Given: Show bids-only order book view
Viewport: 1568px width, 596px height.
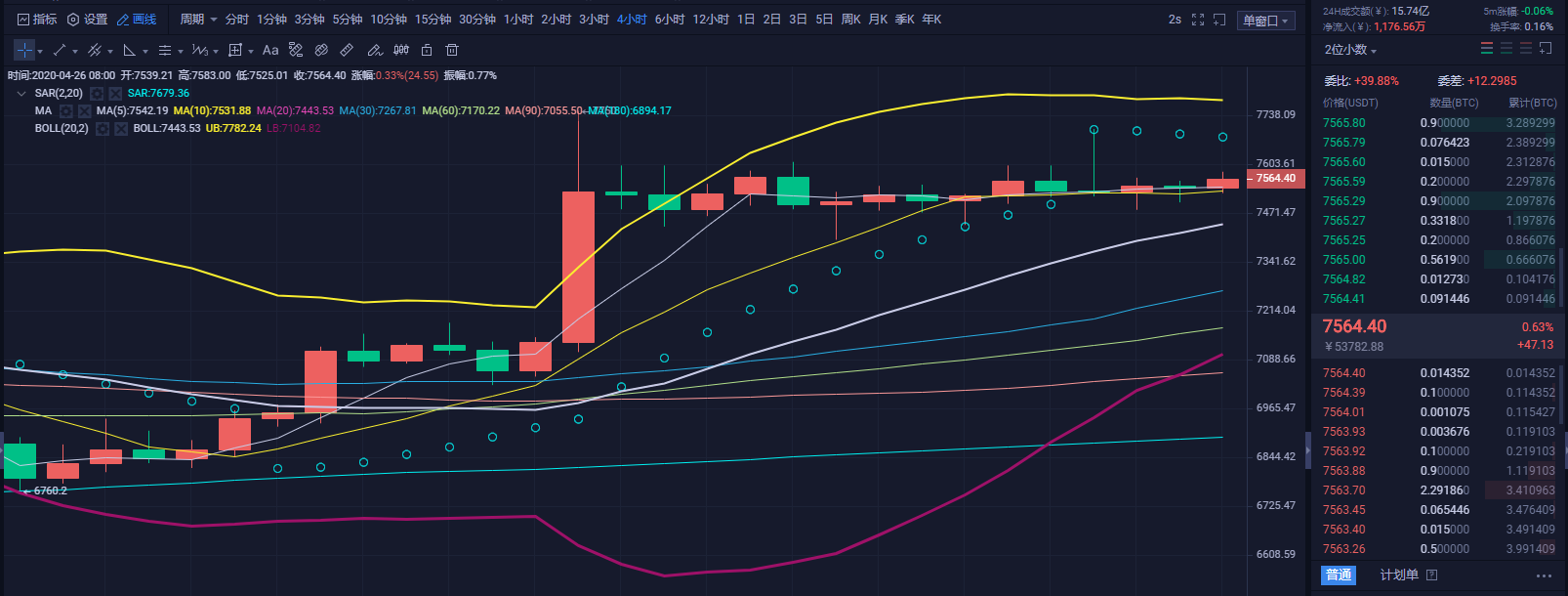Looking at the screenshot, I should [1506, 49].
